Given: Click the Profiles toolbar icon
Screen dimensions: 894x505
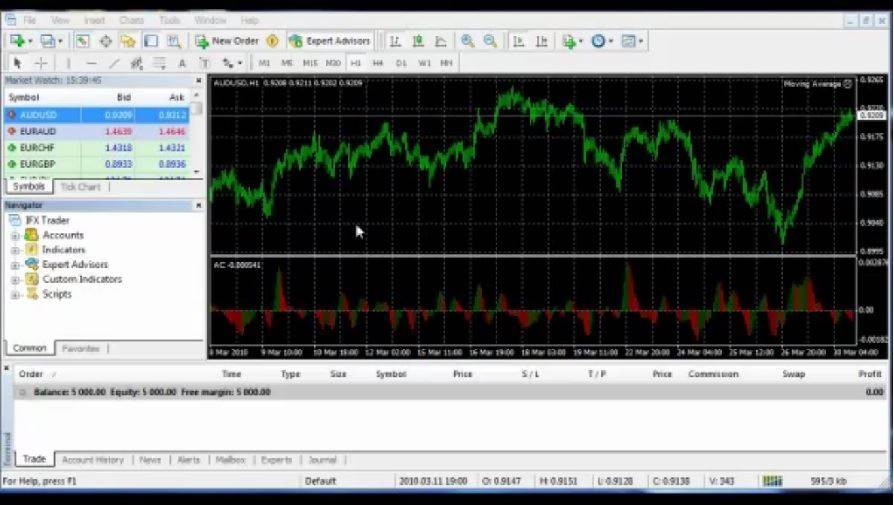Looking at the screenshot, I should (48, 41).
